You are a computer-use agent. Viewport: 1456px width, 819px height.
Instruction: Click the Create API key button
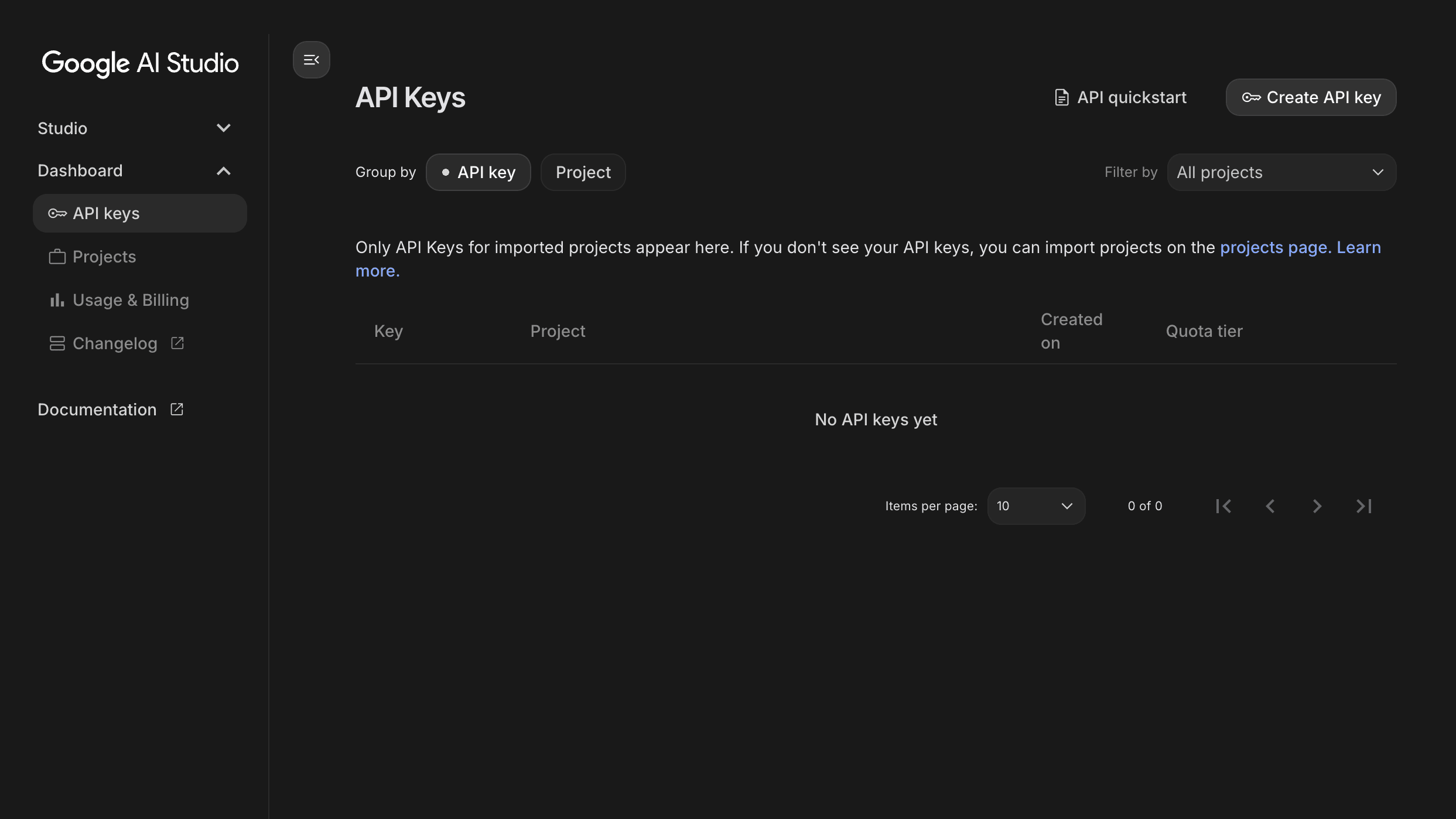click(x=1310, y=97)
